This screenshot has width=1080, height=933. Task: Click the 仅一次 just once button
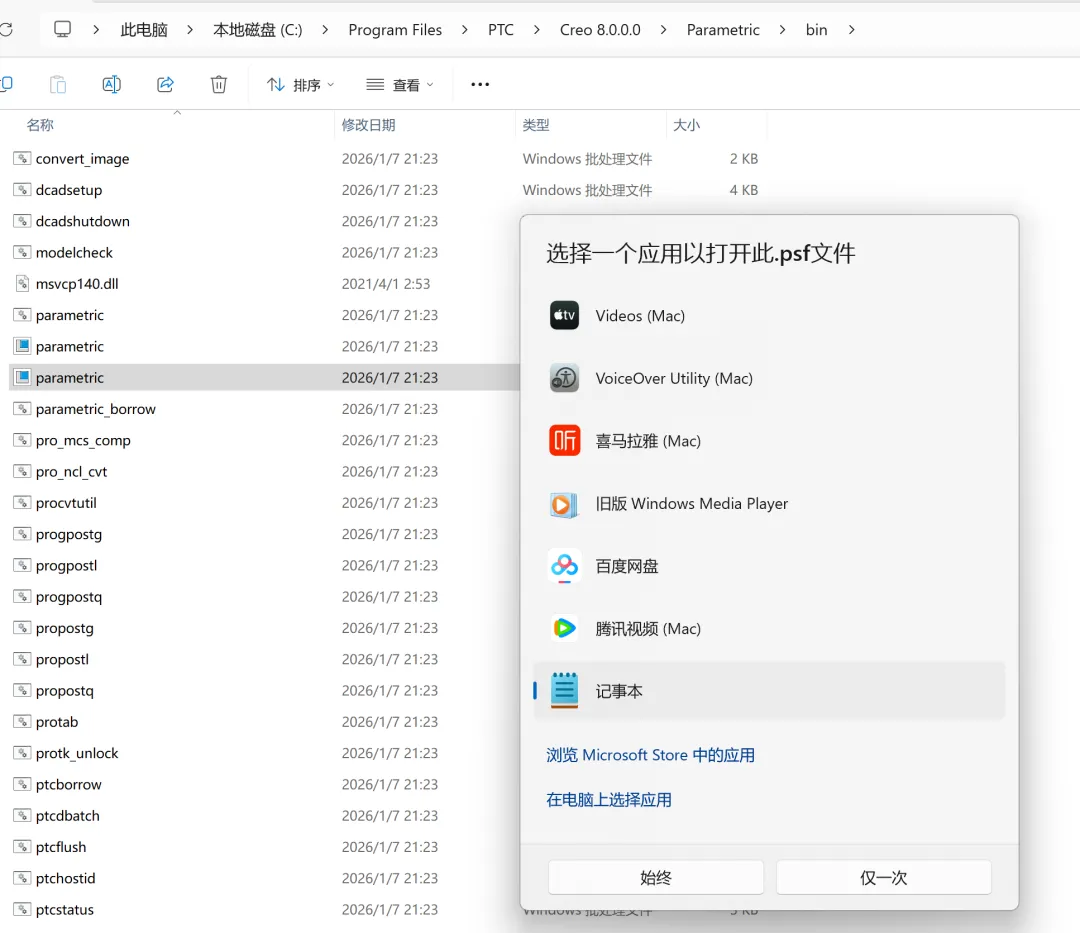pos(884,877)
